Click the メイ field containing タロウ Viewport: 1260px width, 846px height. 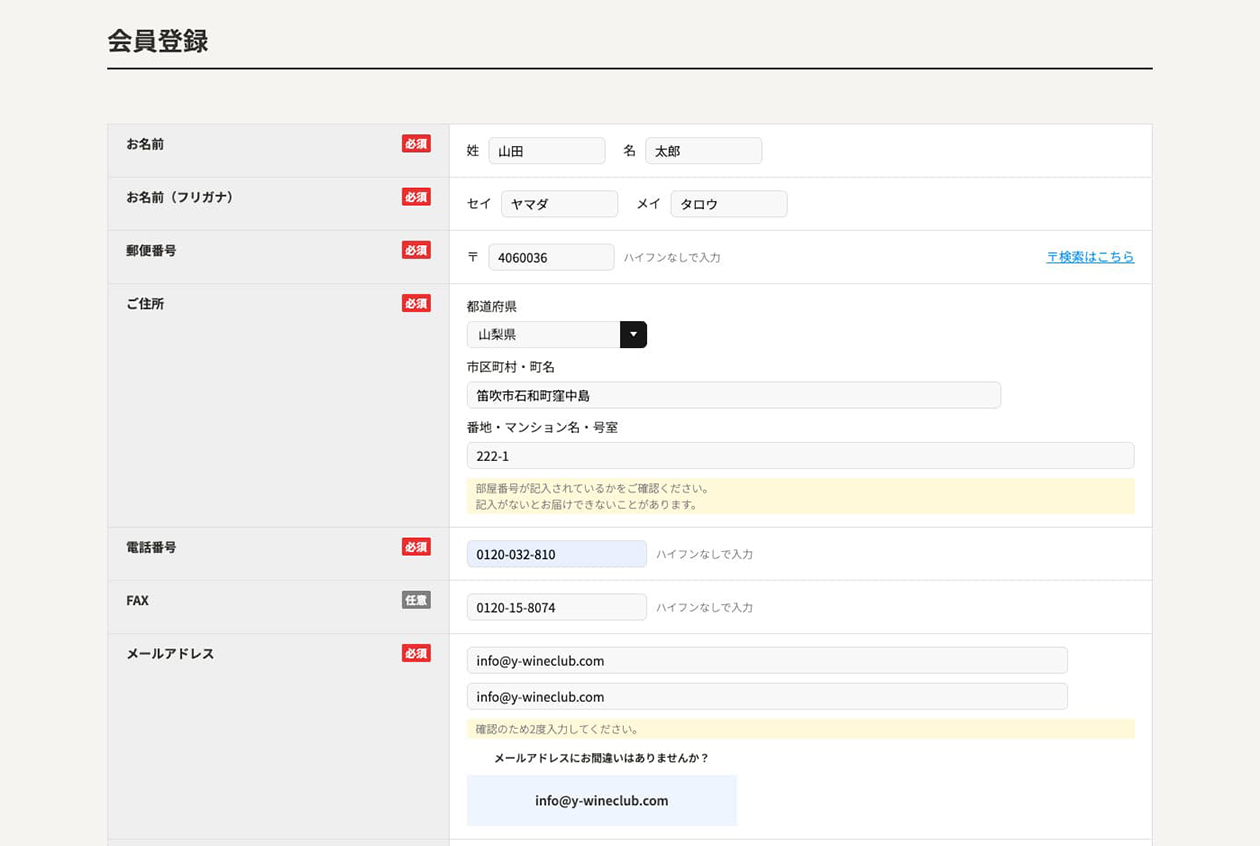point(729,204)
